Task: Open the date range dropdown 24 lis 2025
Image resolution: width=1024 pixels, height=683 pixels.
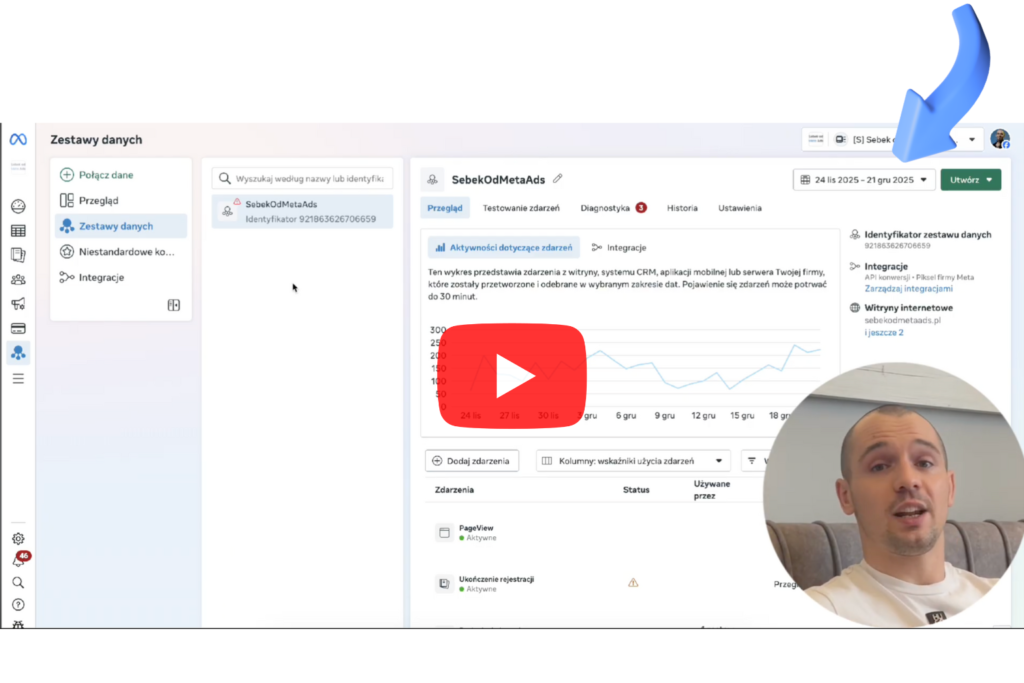Action: [x=864, y=179]
